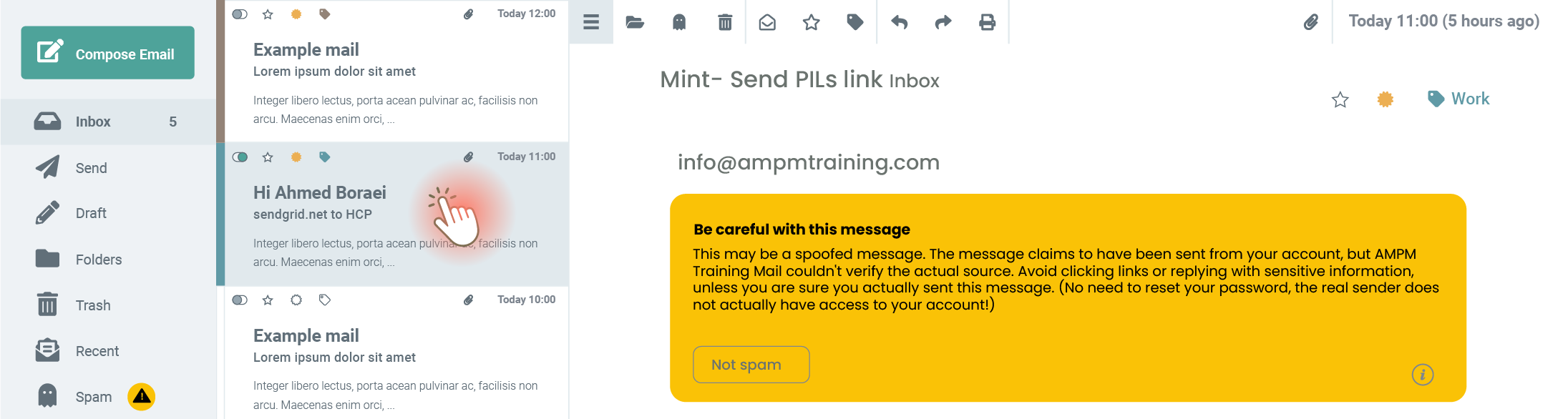
Task: Click the Compose Email button
Action: coord(107,53)
